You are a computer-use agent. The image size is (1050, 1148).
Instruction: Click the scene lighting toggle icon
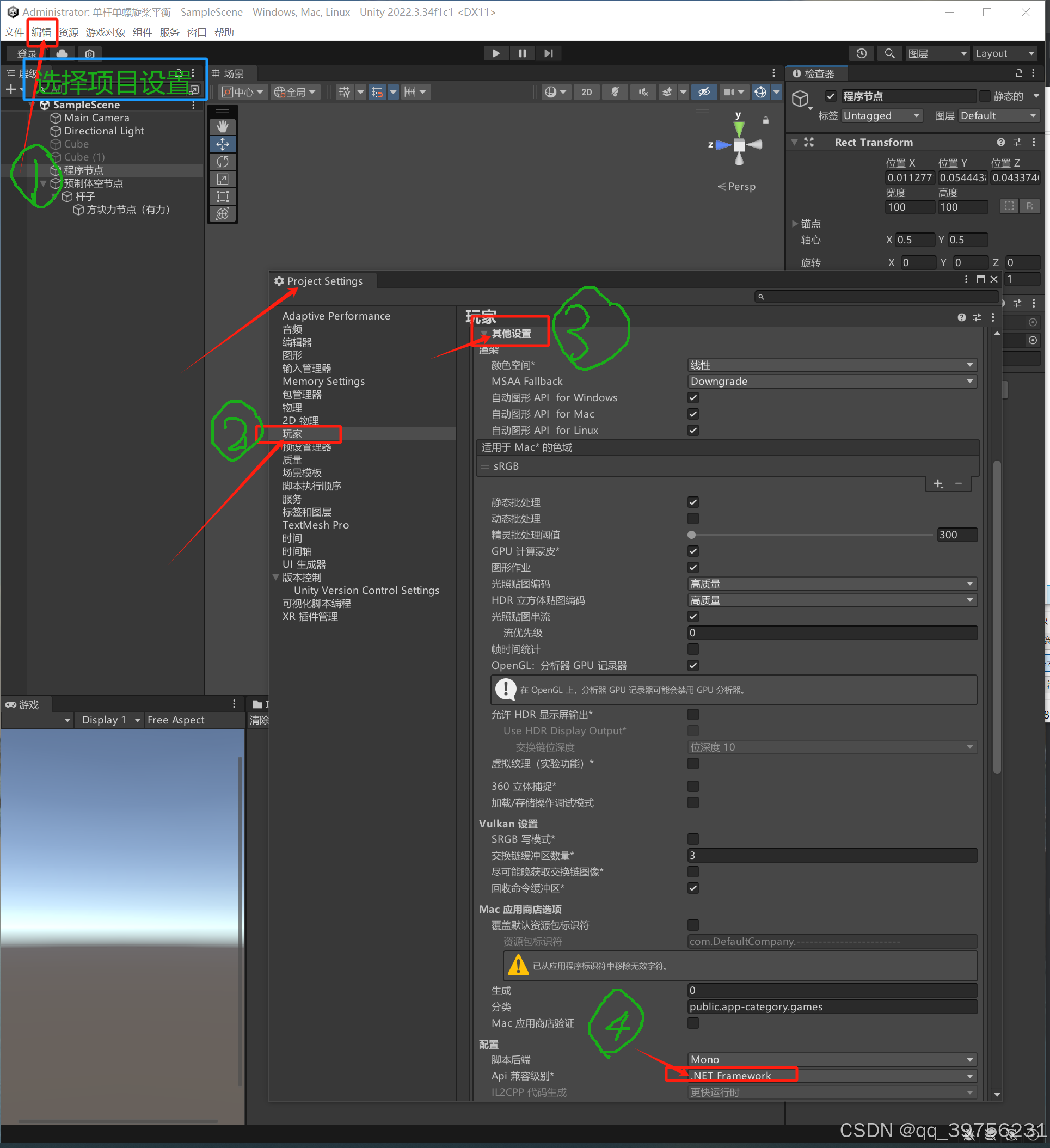point(615,91)
